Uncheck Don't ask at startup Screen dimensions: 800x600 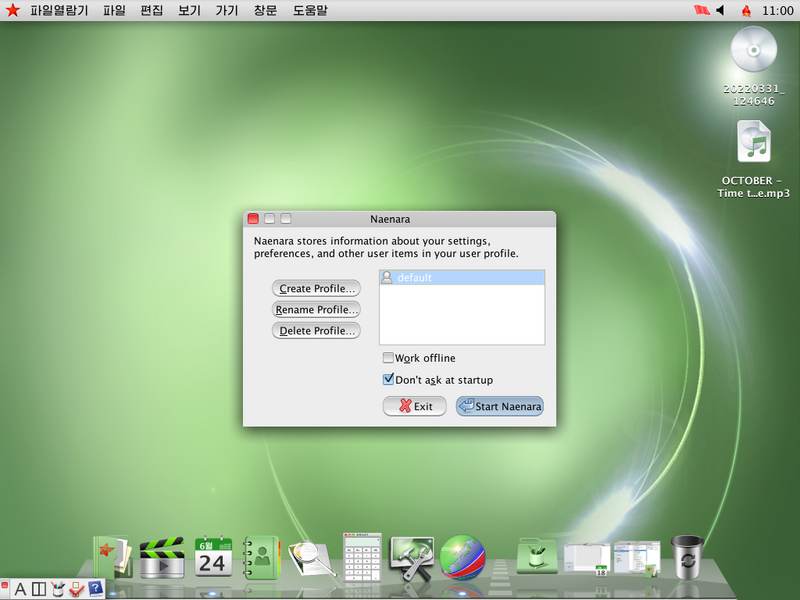(x=388, y=380)
